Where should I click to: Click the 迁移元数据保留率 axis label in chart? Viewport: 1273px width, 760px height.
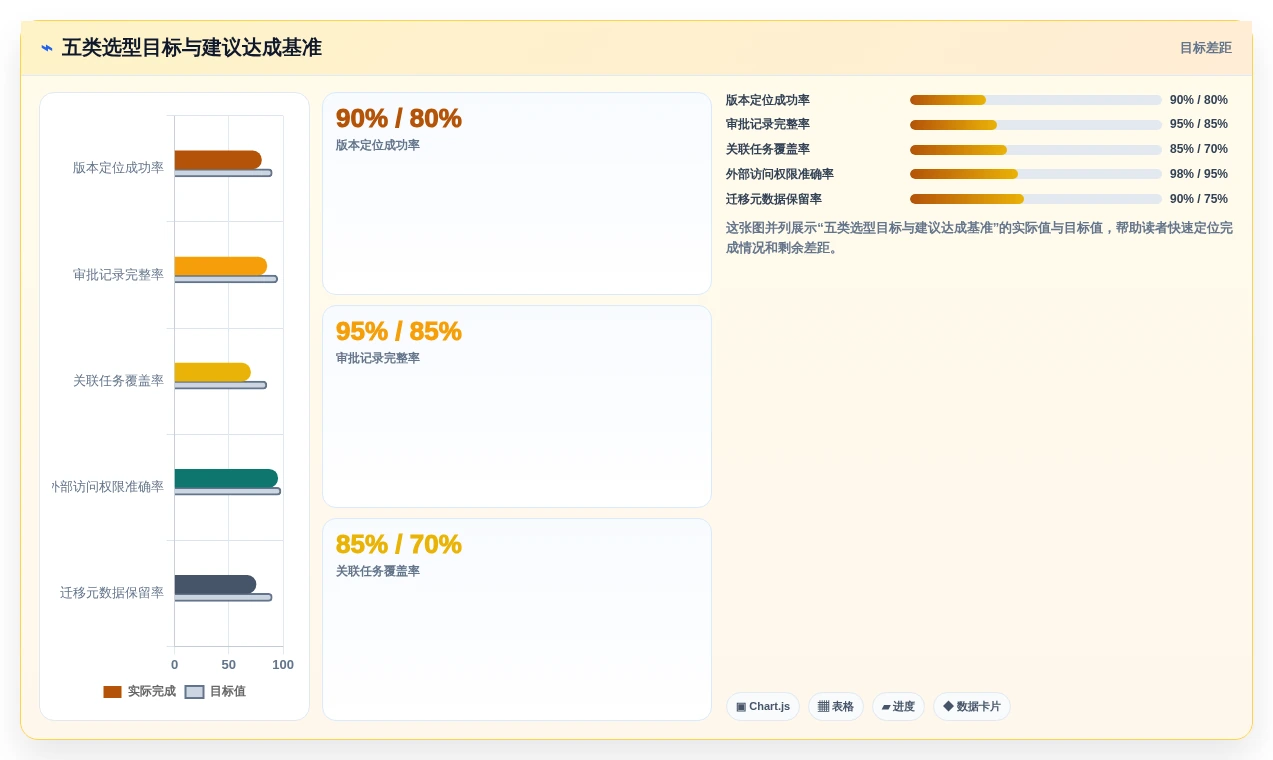[111, 593]
